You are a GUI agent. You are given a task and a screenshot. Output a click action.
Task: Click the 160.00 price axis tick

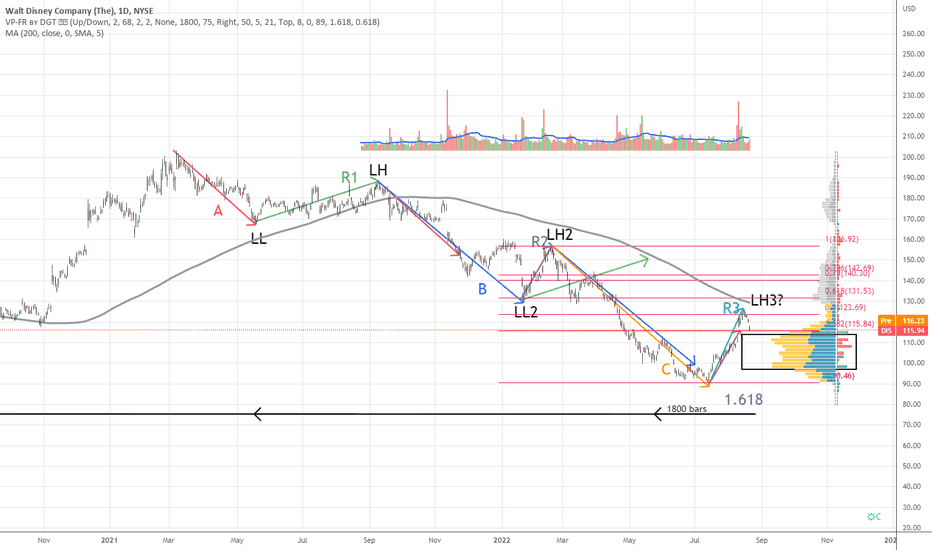(912, 240)
